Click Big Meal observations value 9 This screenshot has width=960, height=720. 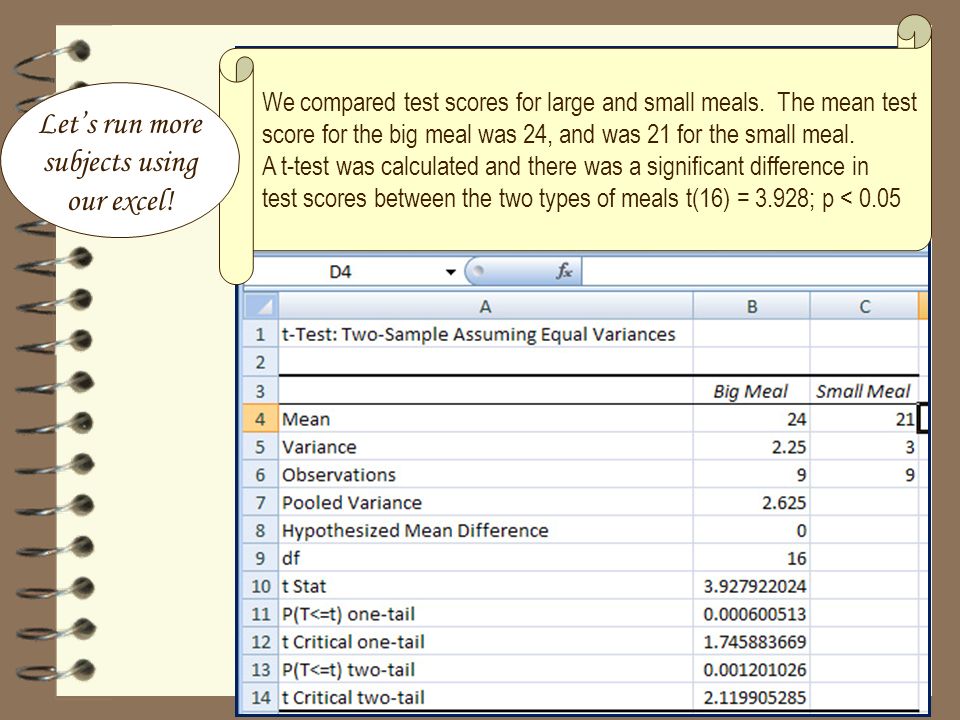point(751,474)
